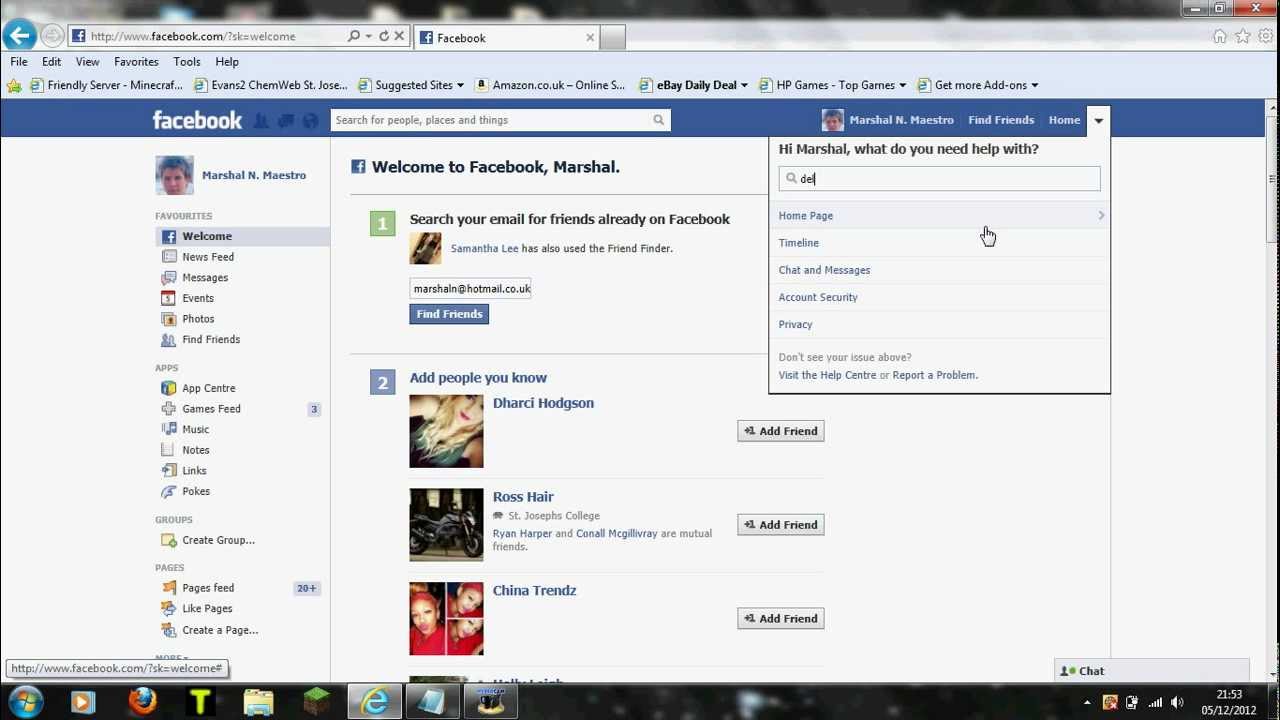Open Dharci Hodgson profile thumbnail
Viewport: 1280px width, 720px height.
[446, 431]
